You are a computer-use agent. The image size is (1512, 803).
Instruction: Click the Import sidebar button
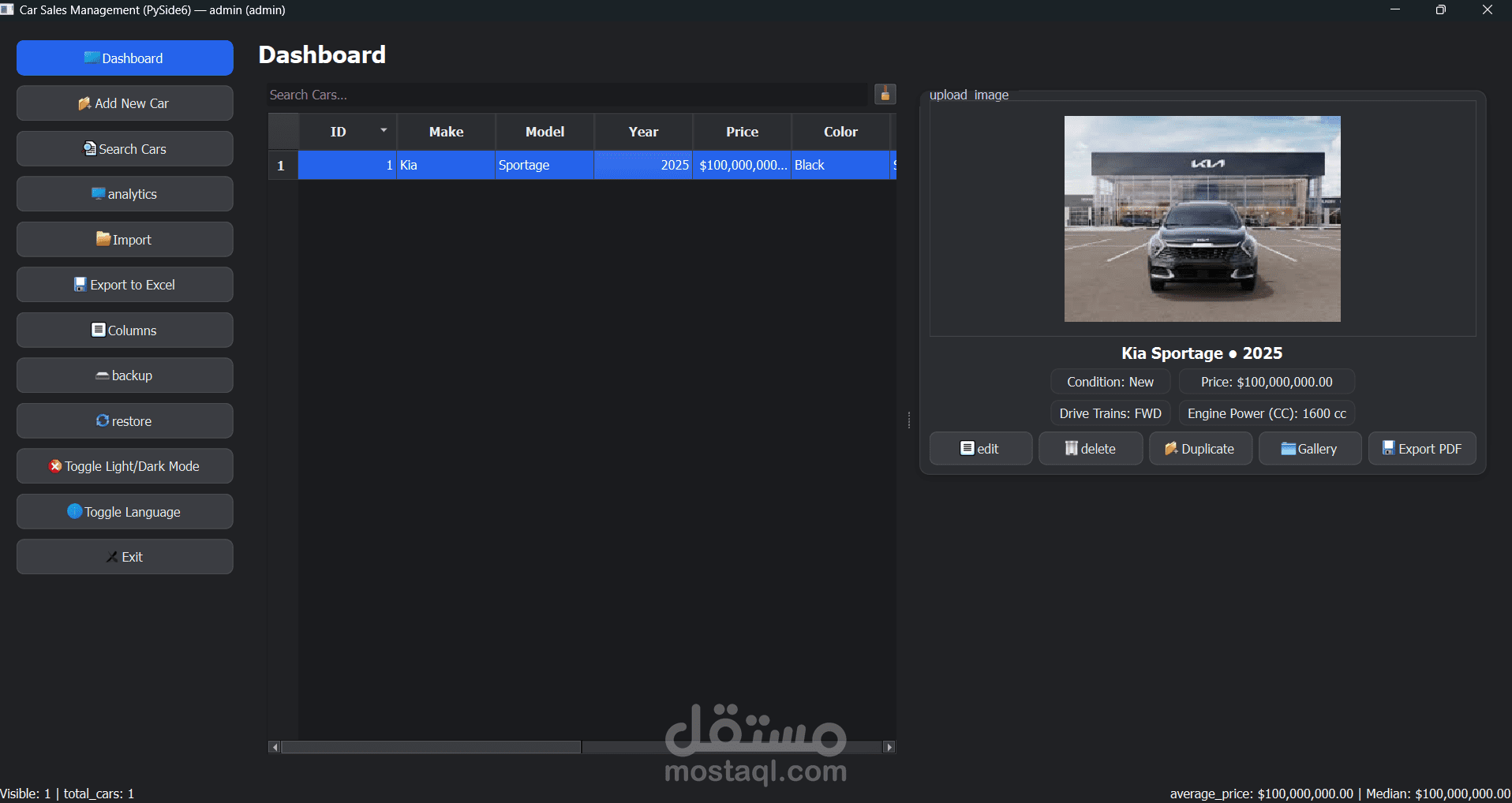pyautogui.click(x=125, y=240)
